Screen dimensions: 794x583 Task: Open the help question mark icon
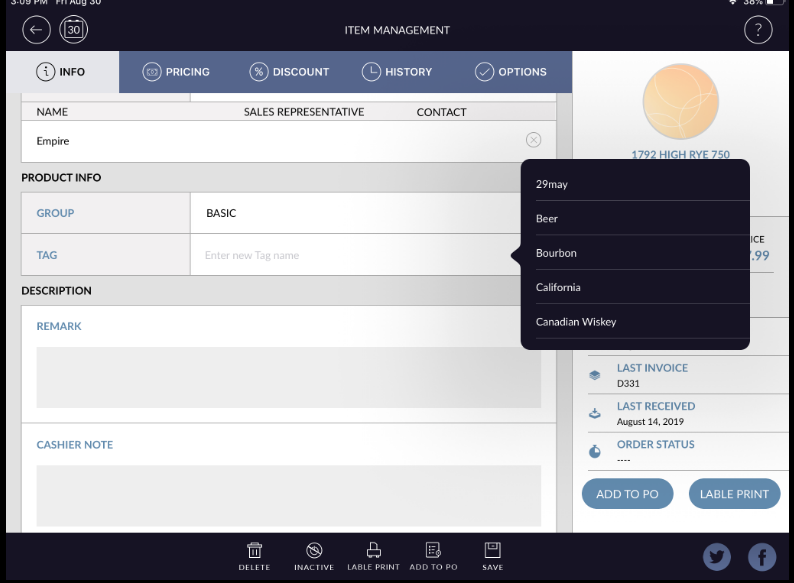pyautogui.click(x=758, y=30)
